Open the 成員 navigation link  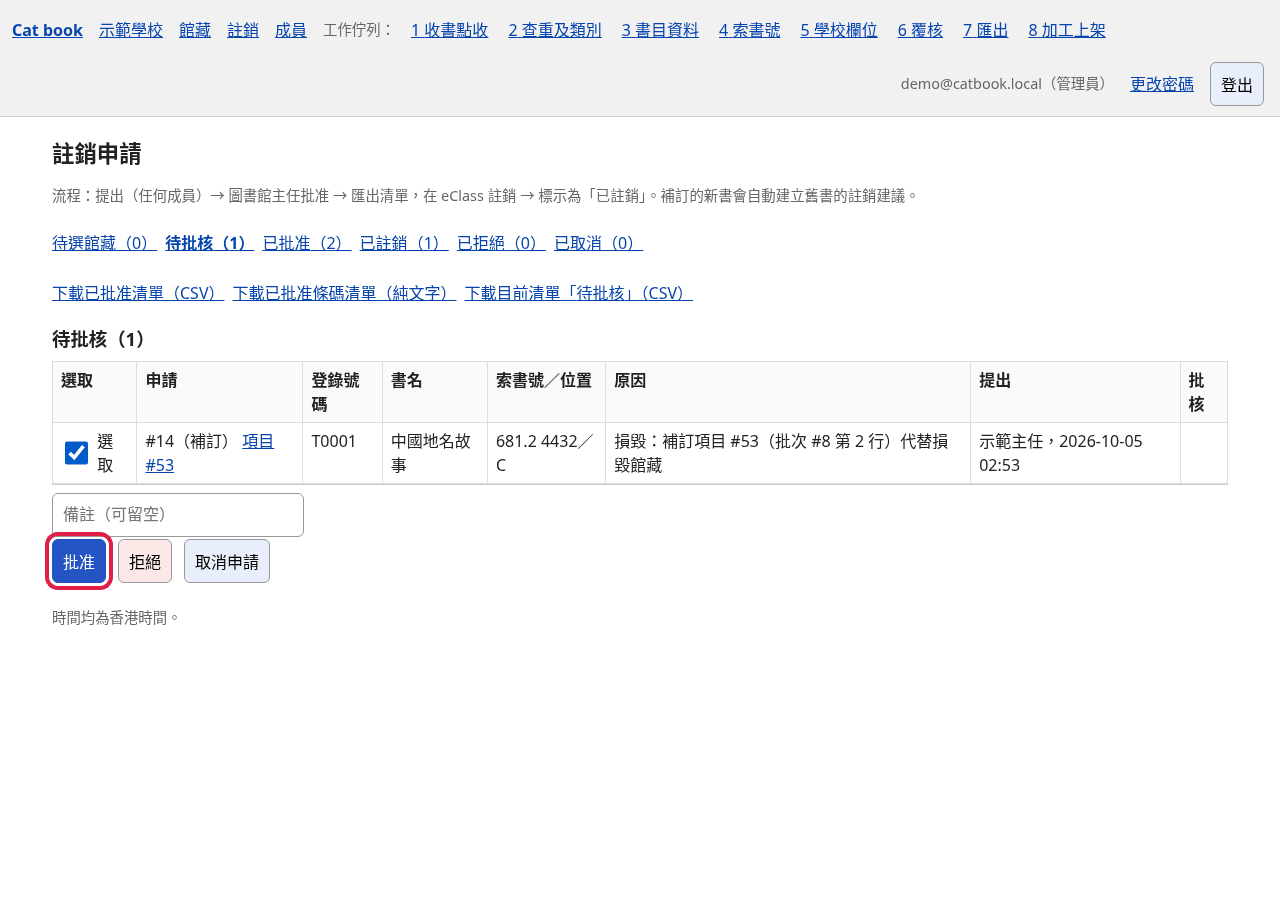(x=291, y=30)
